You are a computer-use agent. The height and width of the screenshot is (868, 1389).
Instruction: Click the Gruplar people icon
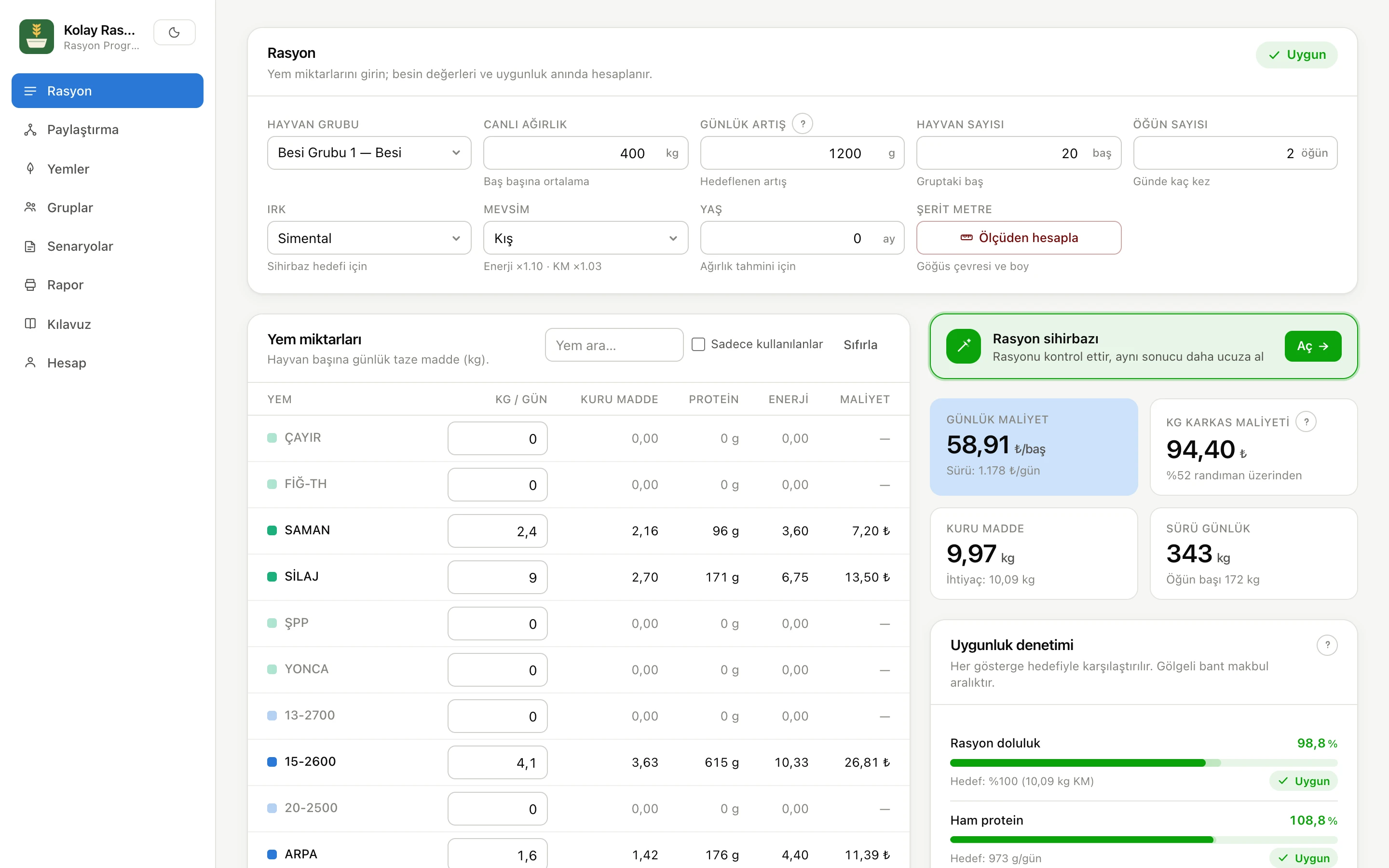[30, 207]
